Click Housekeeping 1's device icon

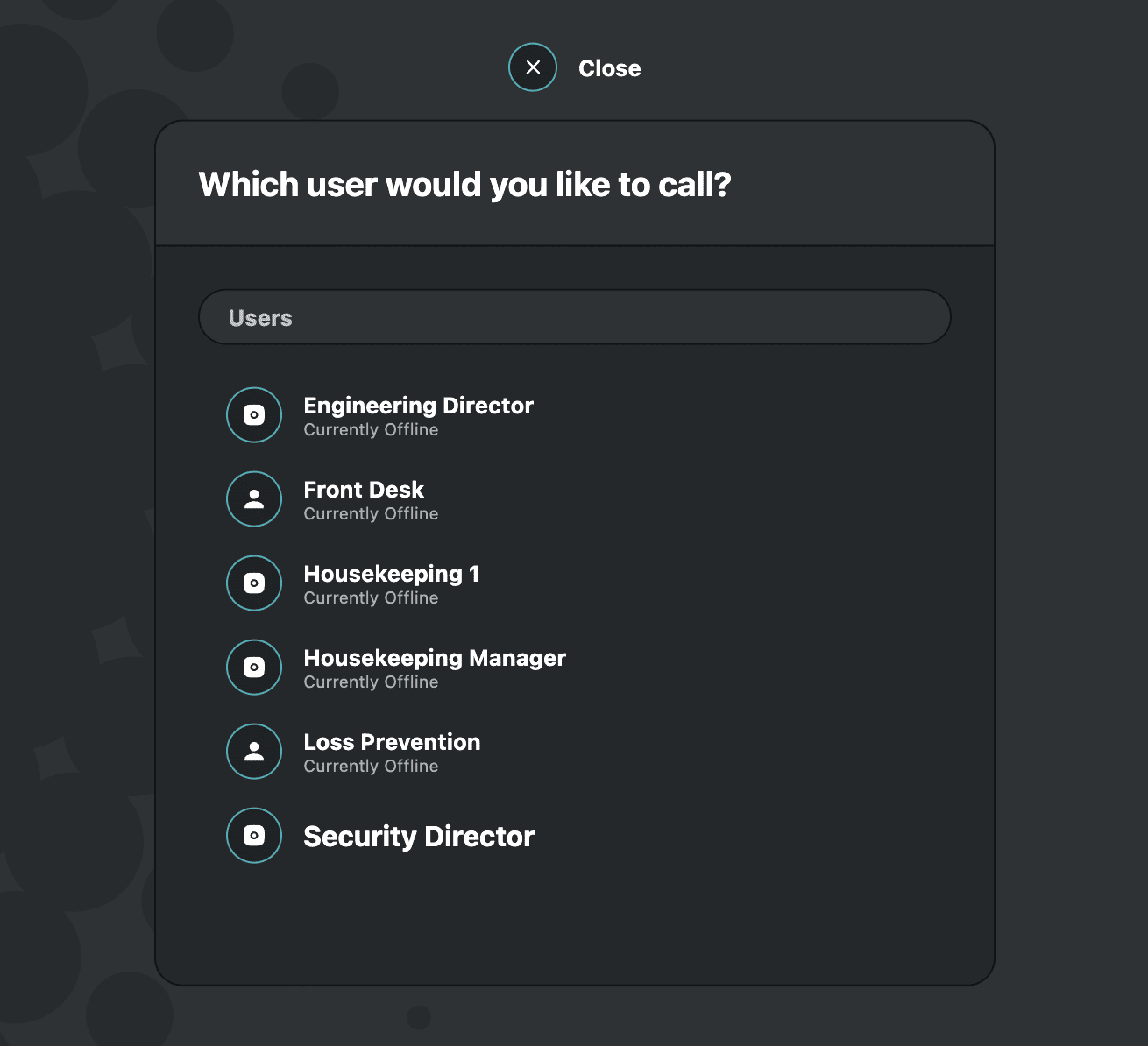[x=254, y=583]
